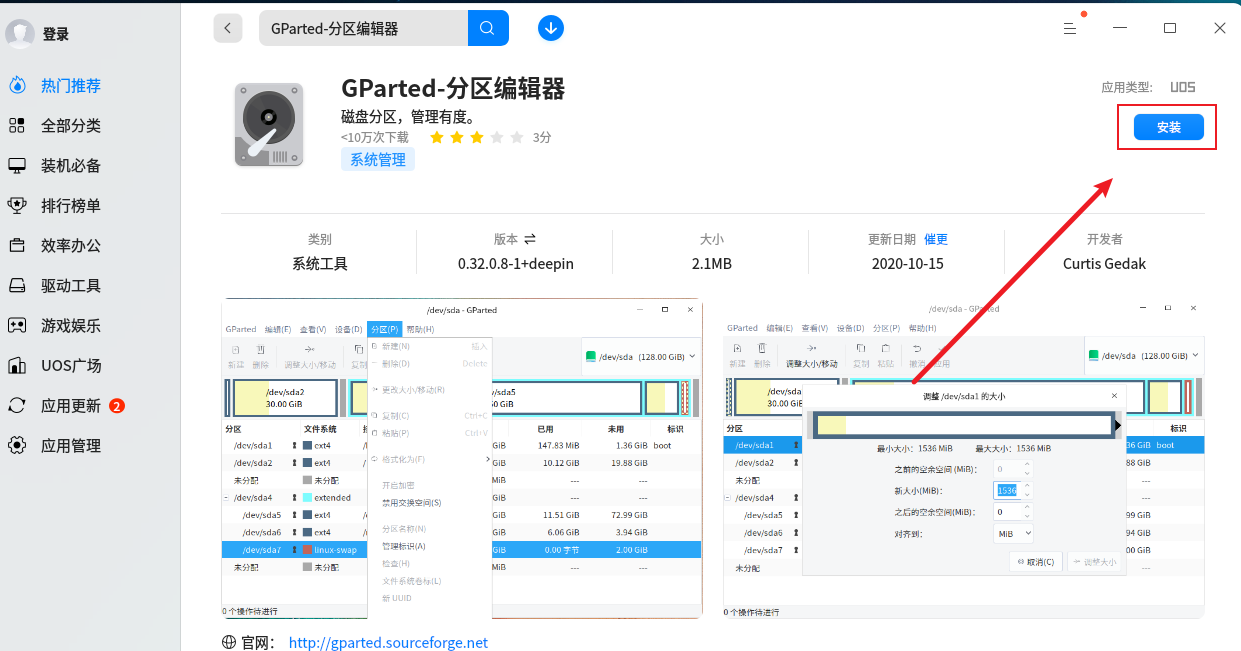Open the gparted.sourceforge.net link
Image resolution: width=1241 pixels, height=651 pixels.
pos(388,642)
